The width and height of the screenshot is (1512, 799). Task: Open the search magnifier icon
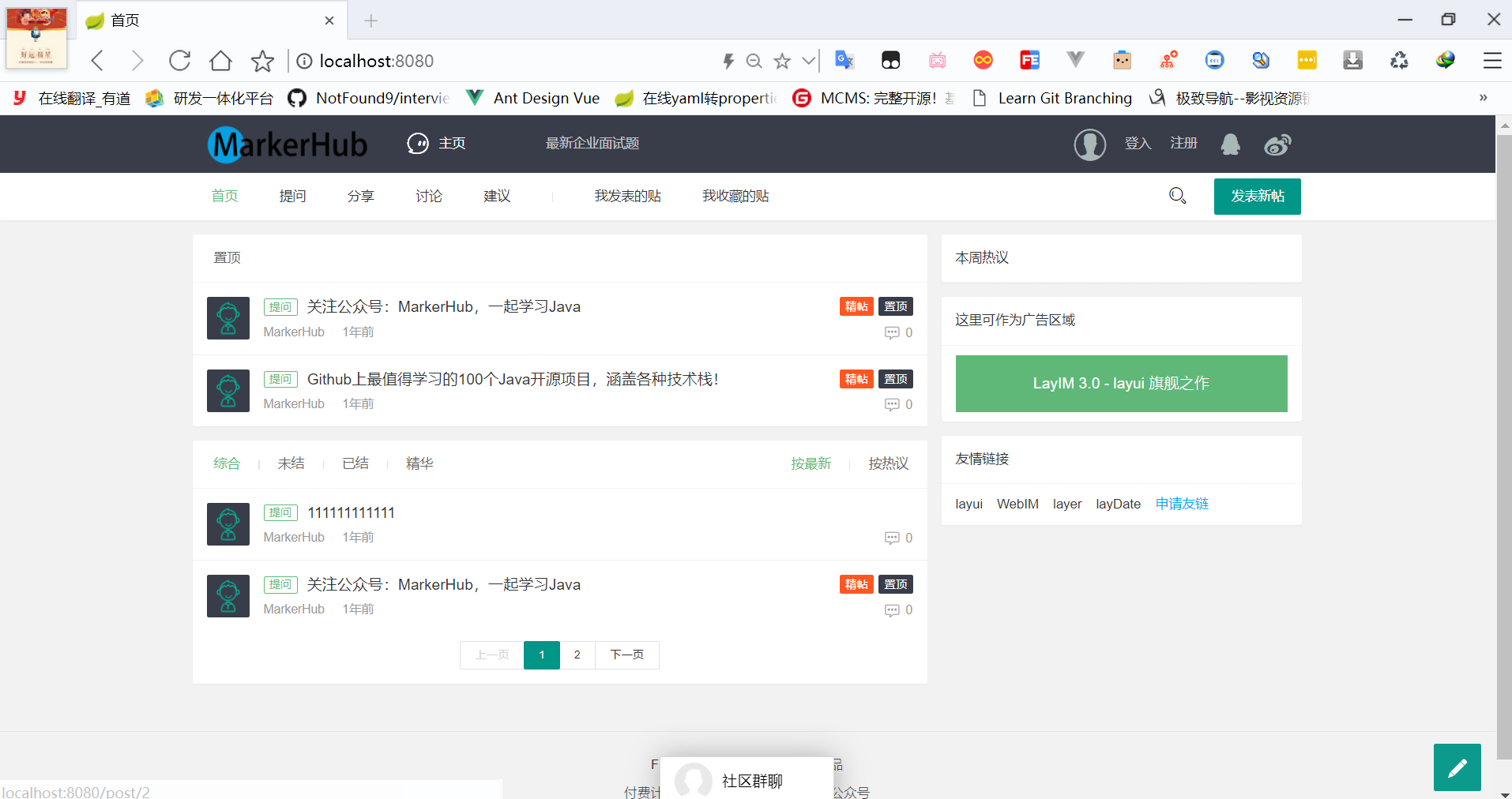(1177, 196)
